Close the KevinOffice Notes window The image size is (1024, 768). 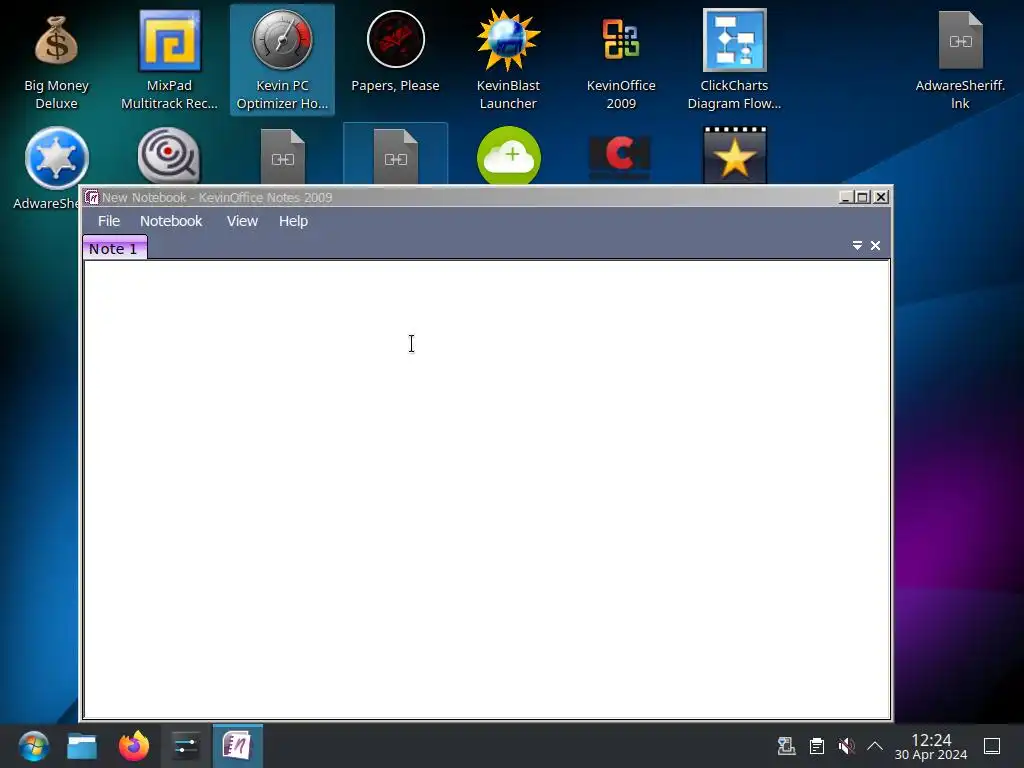click(x=881, y=197)
